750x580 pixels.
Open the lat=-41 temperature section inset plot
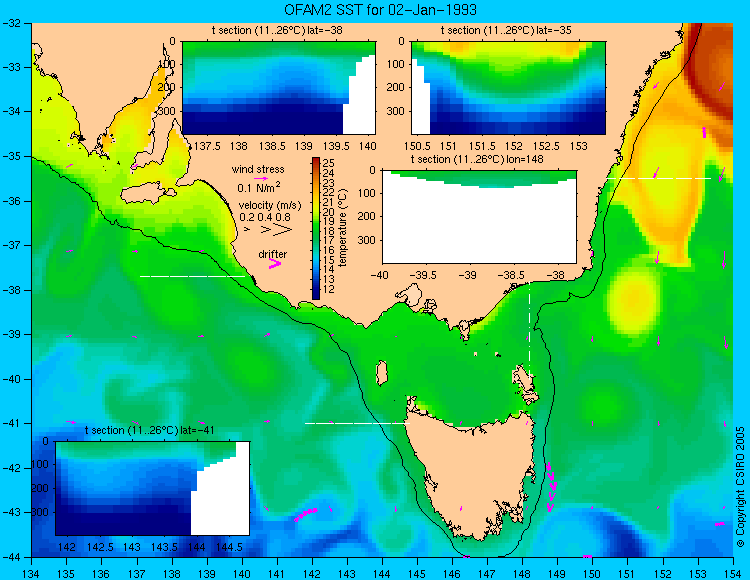click(153, 488)
